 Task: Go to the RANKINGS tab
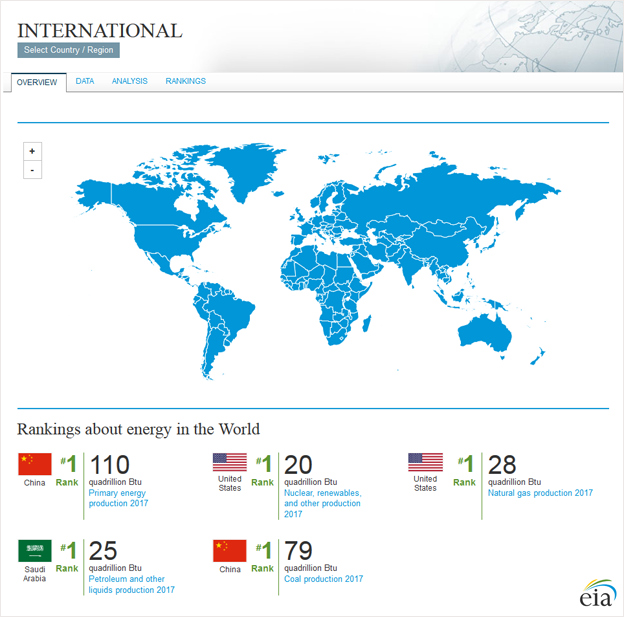pyautogui.click(x=185, y=81)
